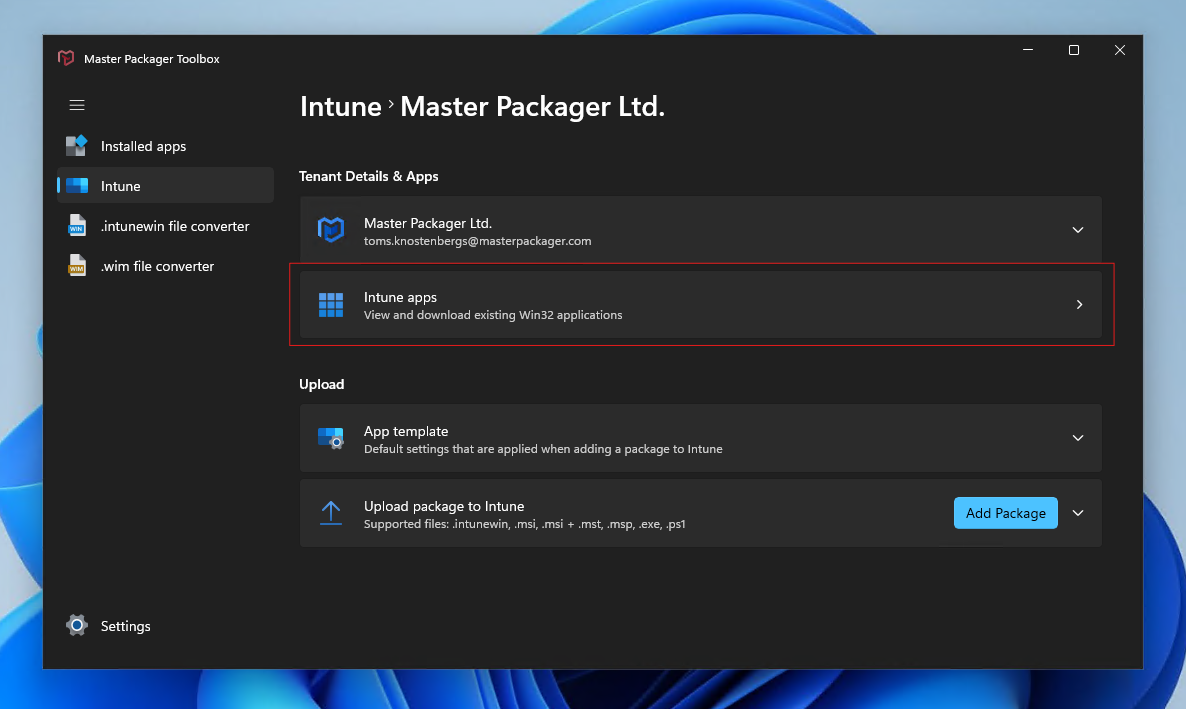Click 'View and download existing Win32 applications' text
Screen dimensions: 1186x709
coord(493,316)
